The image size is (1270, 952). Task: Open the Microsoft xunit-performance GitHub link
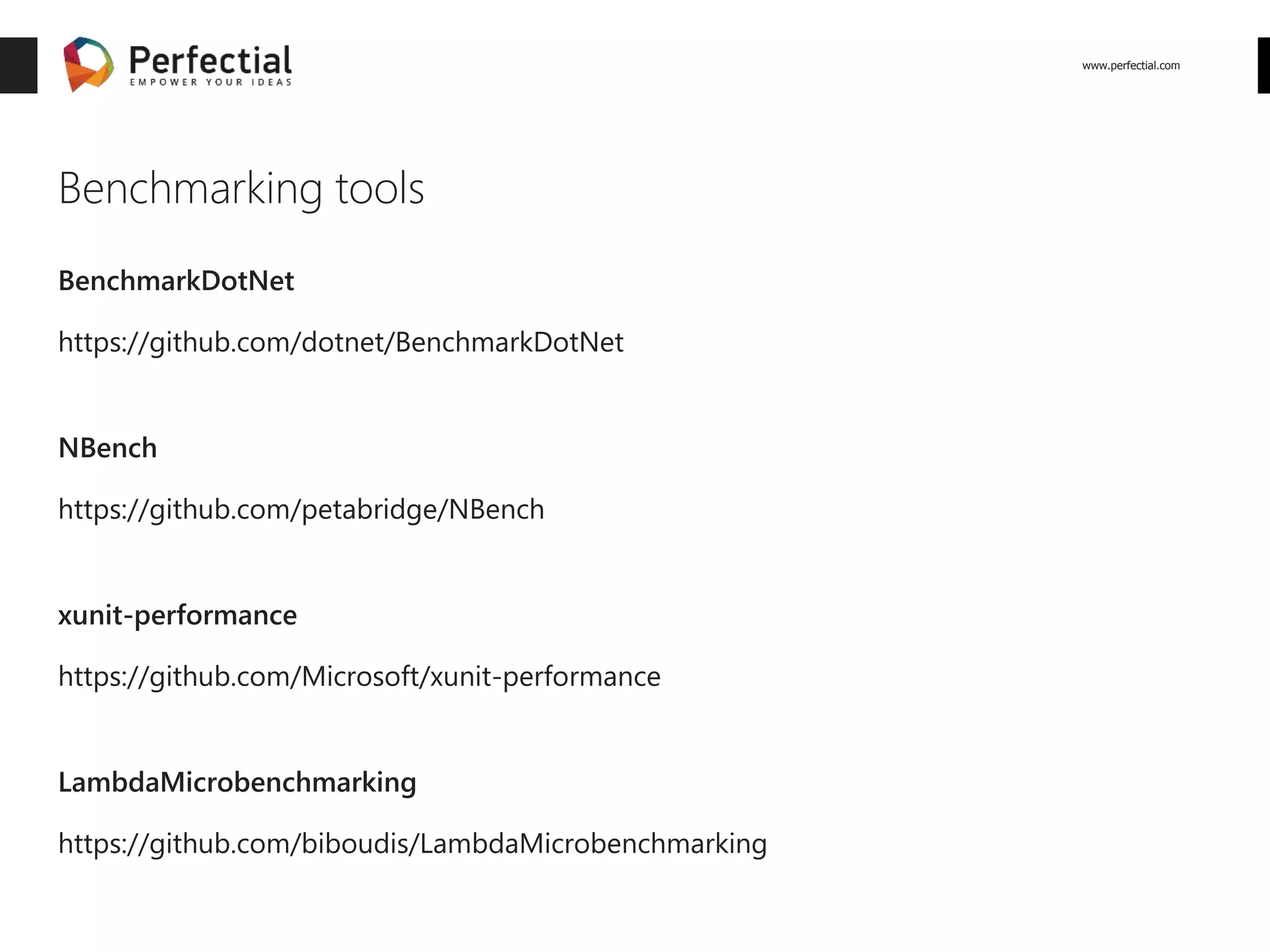pos(360,677)
